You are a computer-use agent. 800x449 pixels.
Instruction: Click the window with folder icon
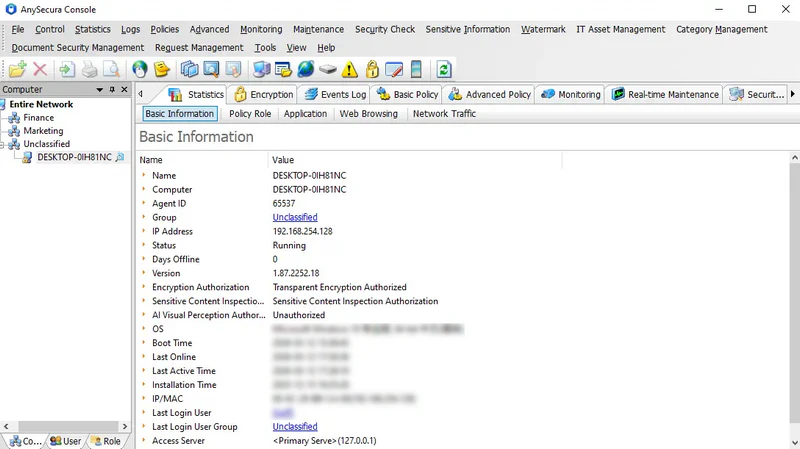click(283, 69)
